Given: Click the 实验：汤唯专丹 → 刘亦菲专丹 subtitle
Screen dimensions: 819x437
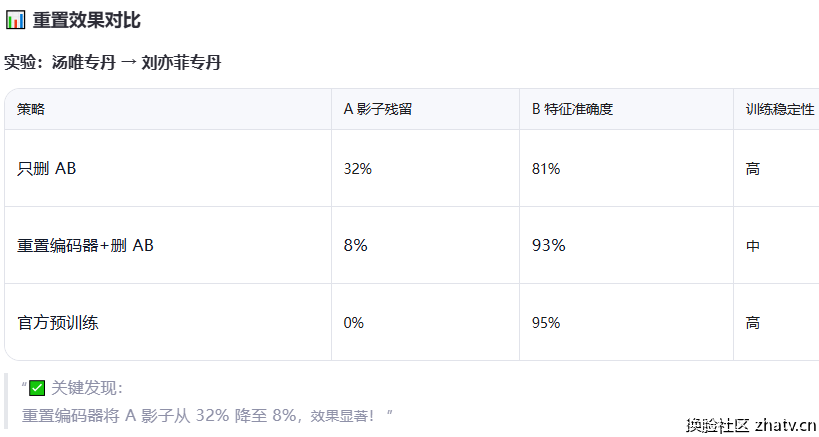Looking at the screenshot, I should coord(113,63).
